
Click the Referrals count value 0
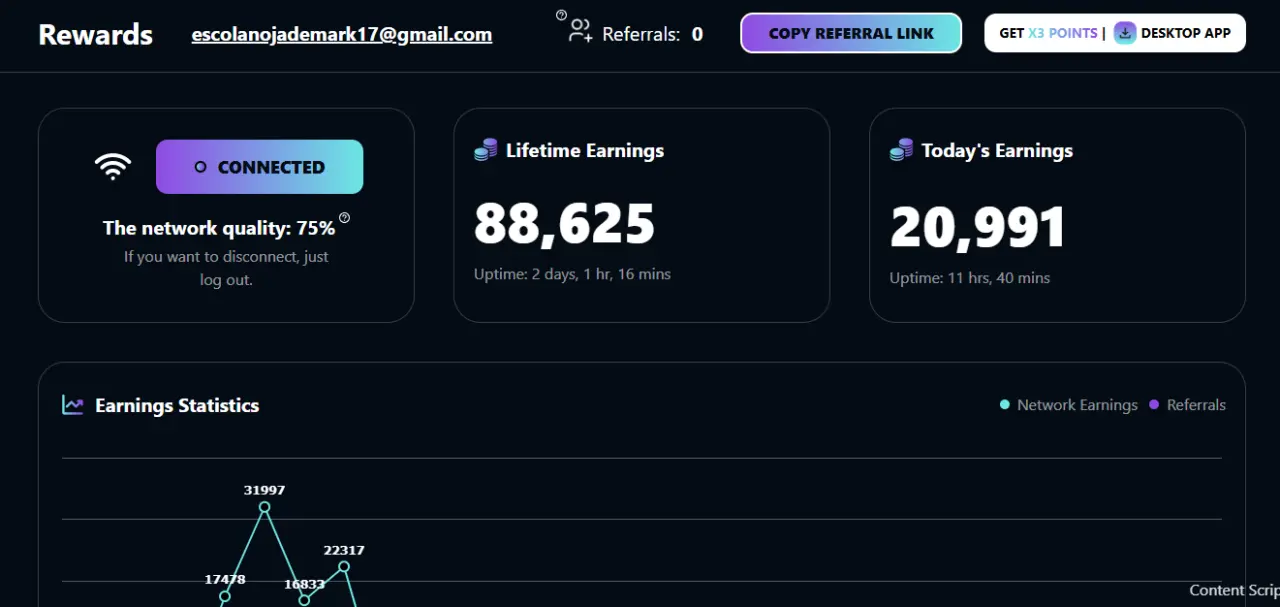pyautogui.click(x=697, y=34)
